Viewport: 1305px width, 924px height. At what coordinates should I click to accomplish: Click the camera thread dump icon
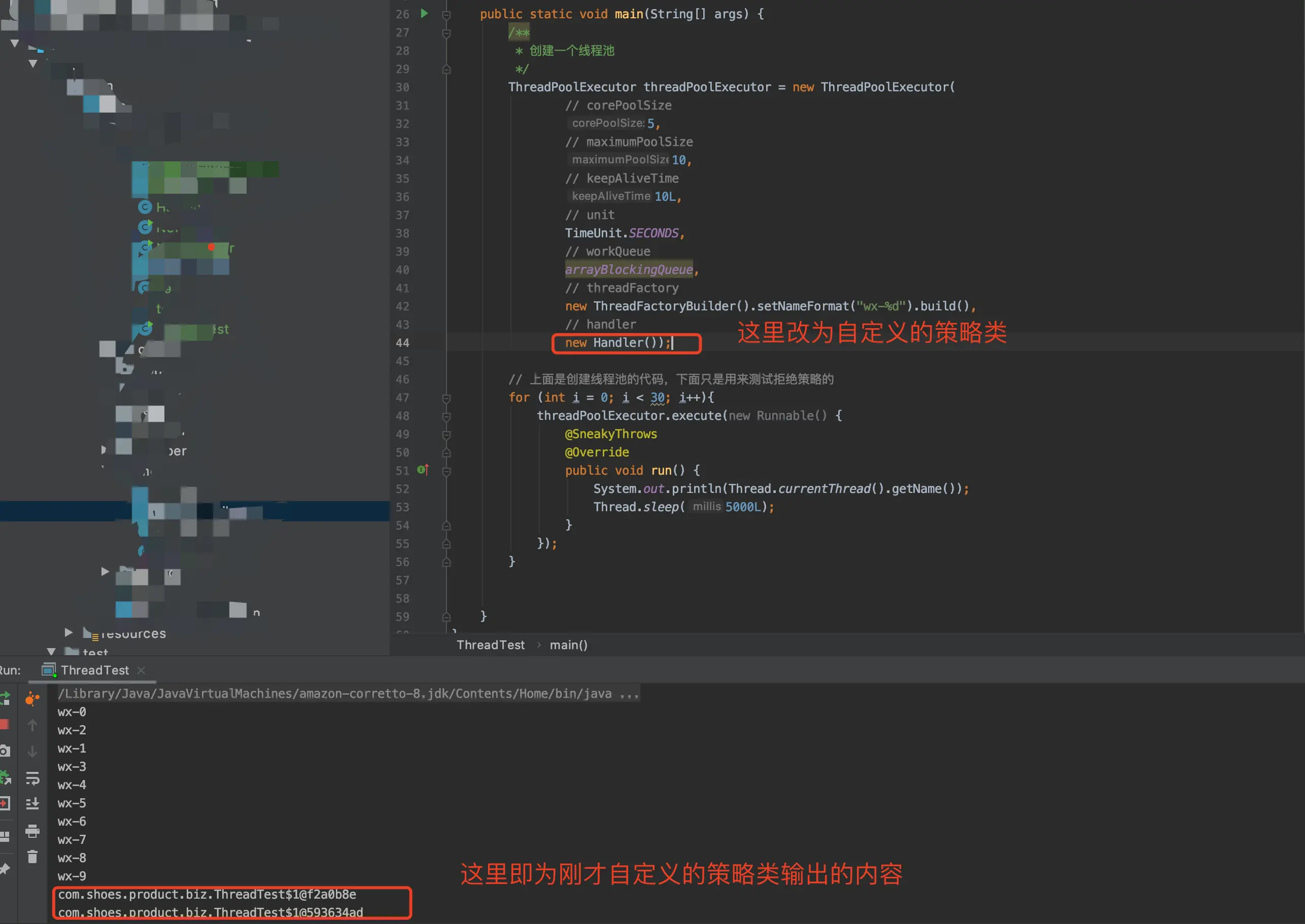(x=5, y=751)
